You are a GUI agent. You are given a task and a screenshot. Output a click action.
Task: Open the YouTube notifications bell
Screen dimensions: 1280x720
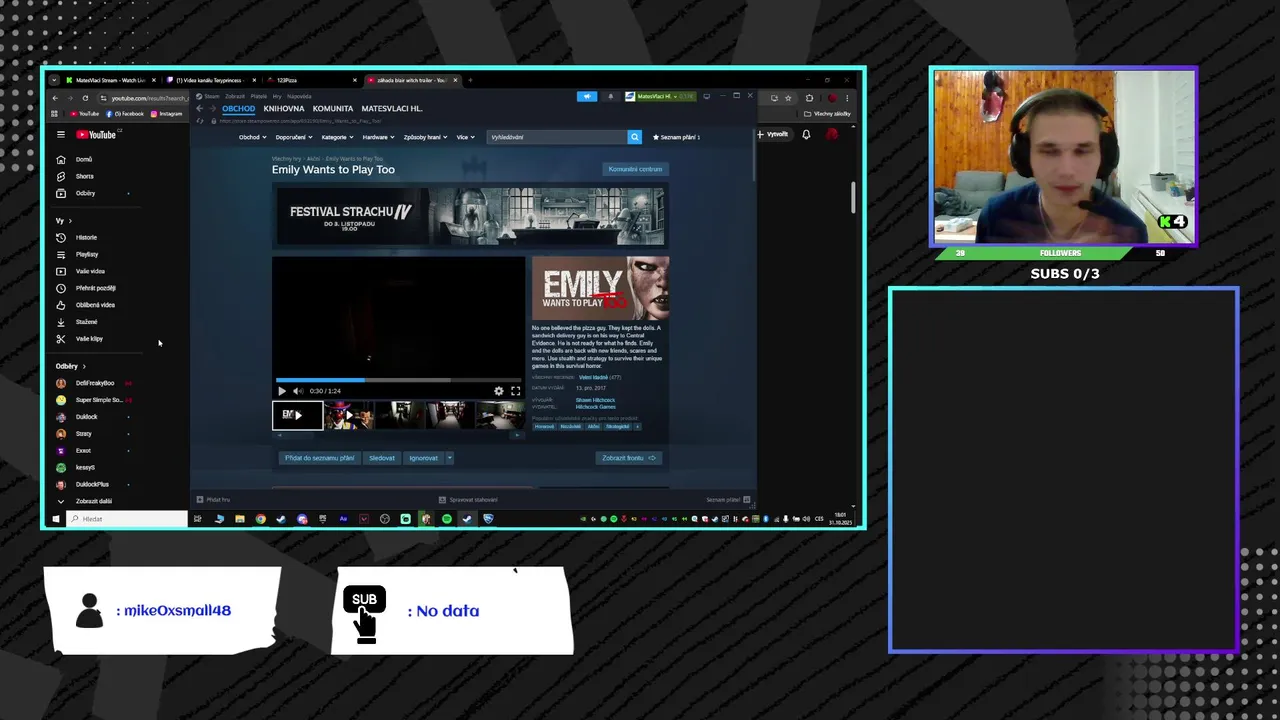806,134
